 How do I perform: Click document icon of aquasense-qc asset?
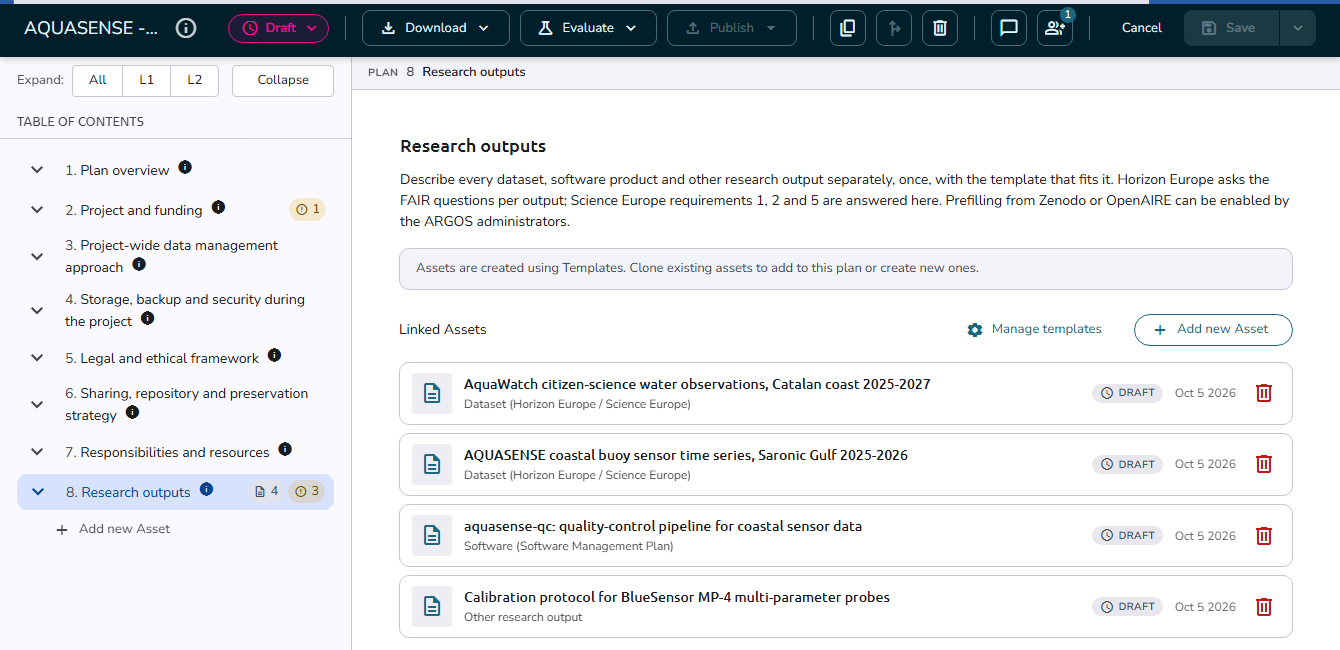coord(432,535)
